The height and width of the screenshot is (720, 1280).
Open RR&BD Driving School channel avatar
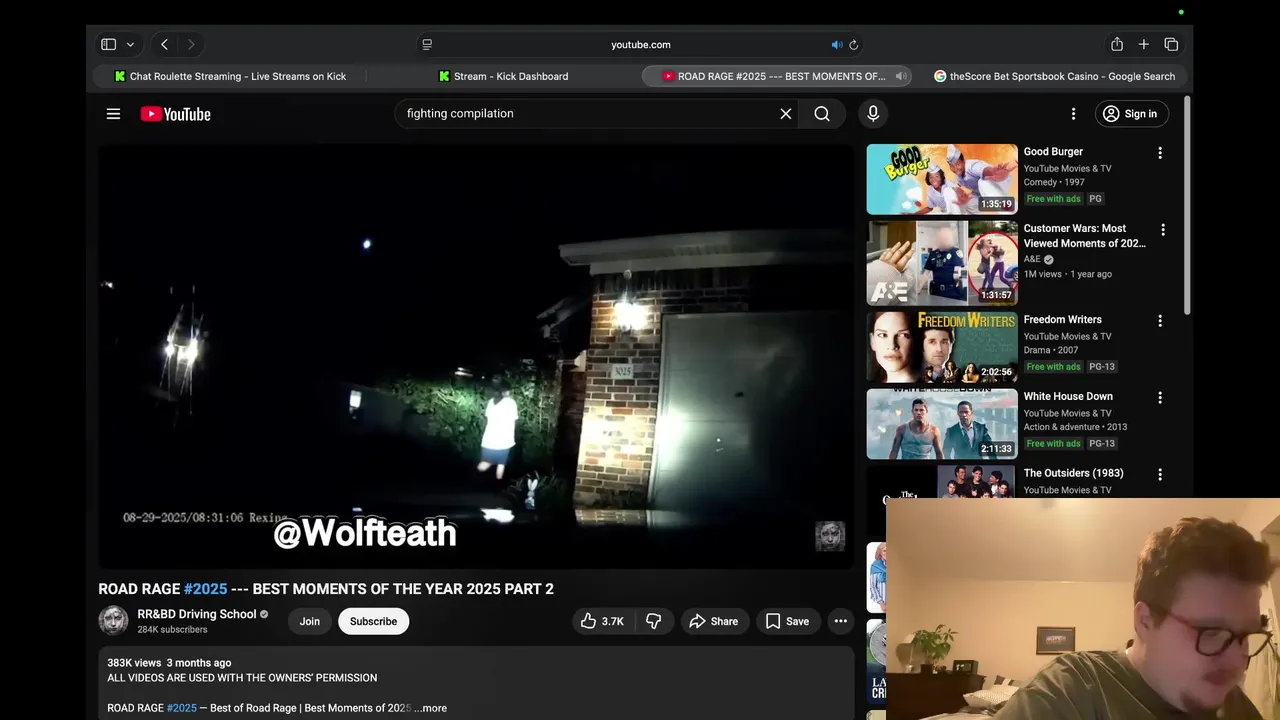point(113,621)
